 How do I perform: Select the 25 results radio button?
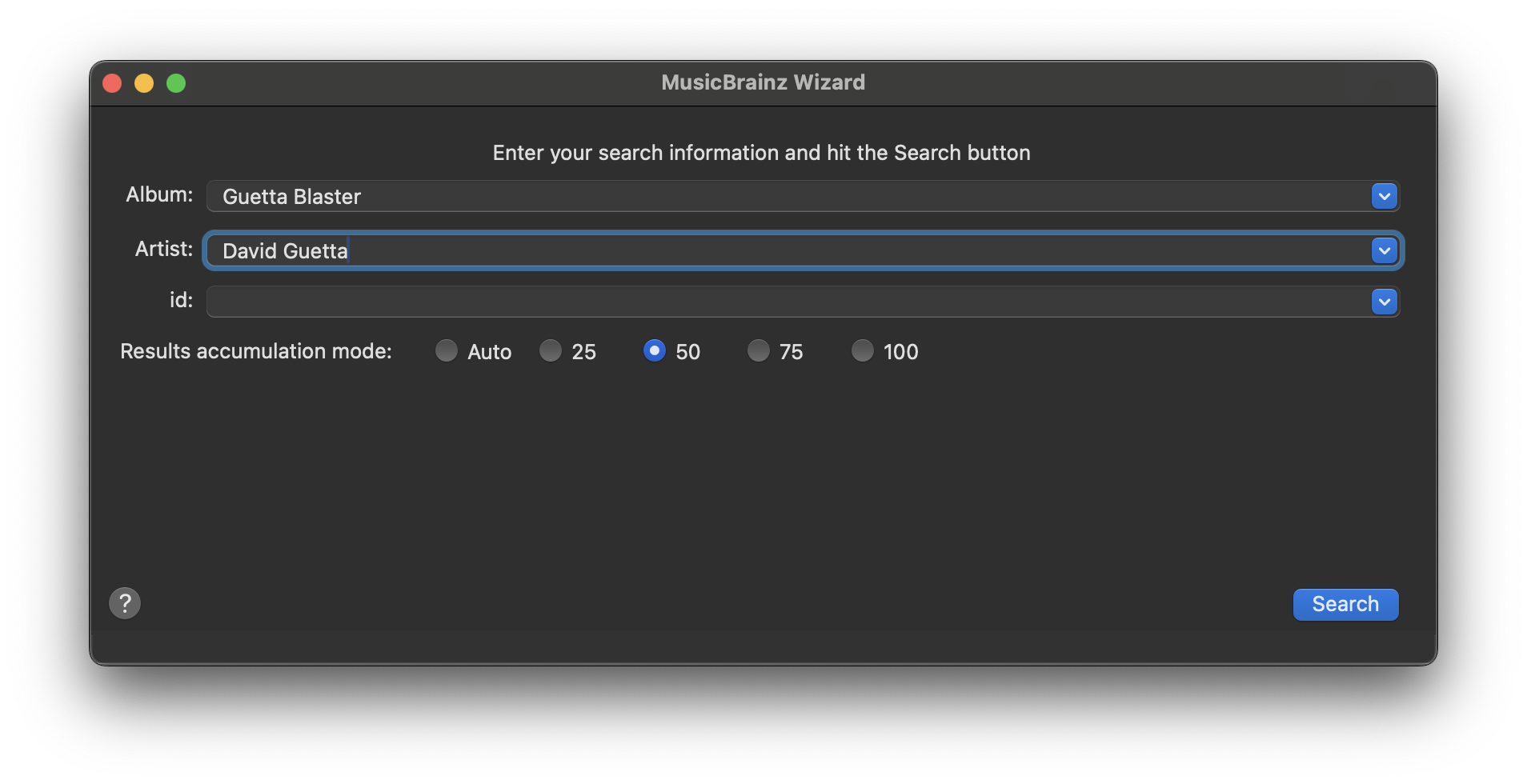tap(551, 350)
